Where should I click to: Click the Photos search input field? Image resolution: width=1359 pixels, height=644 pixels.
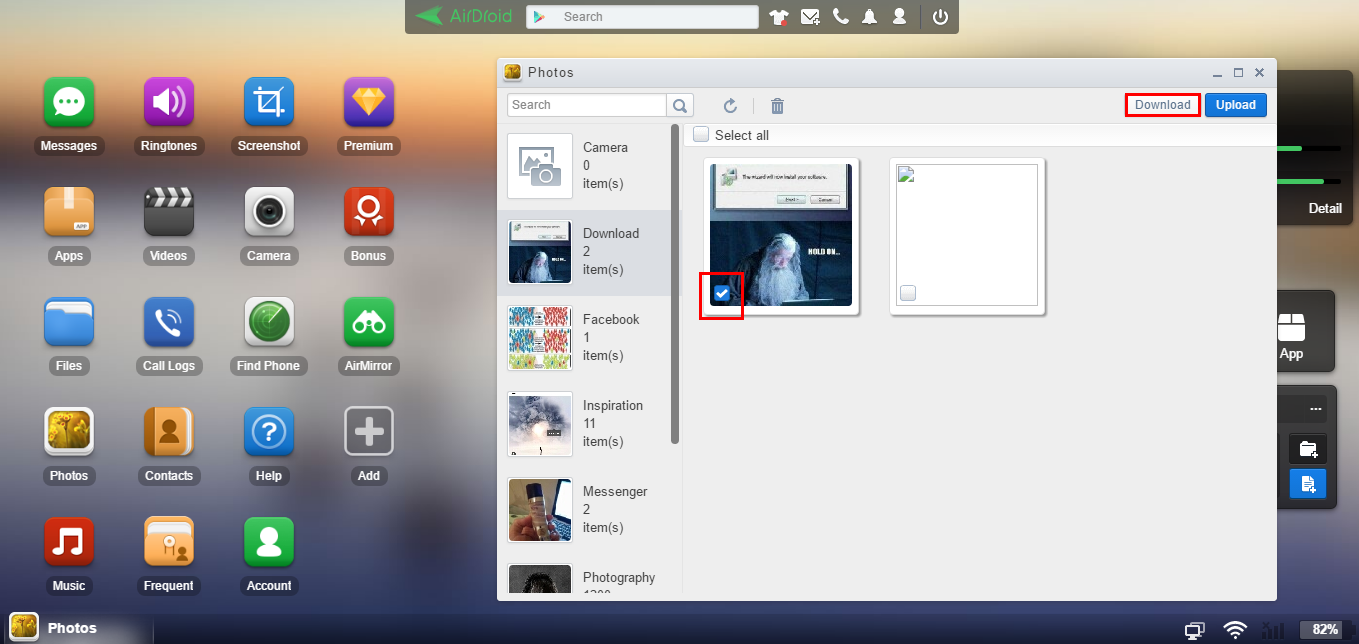click(x=587, y=105)
